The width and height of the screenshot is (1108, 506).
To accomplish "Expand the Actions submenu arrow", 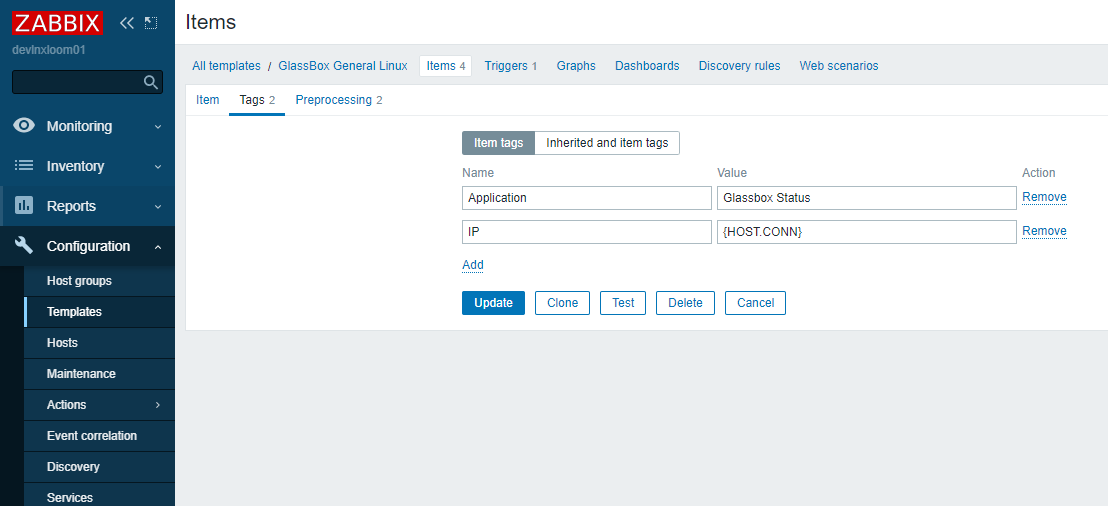I will coord(158,405).
